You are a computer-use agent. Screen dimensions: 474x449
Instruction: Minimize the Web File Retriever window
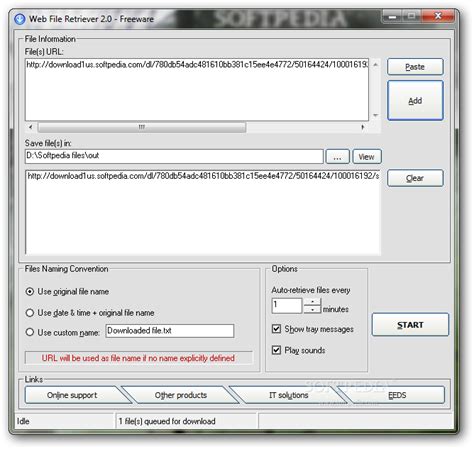(x=393, y=16)
